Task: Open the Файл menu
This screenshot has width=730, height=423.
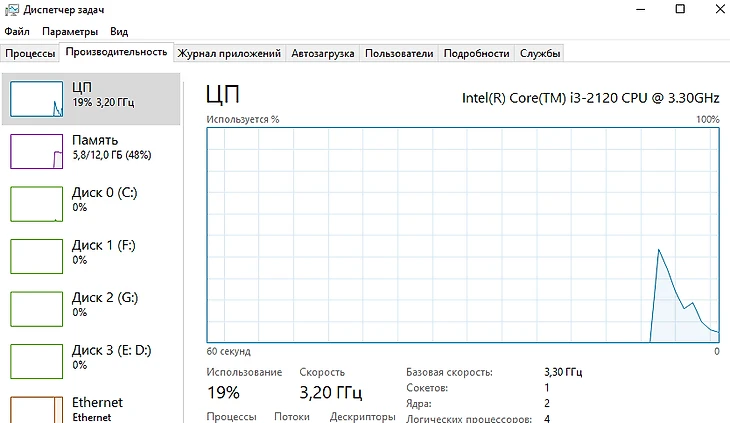Action: point(17,31)
